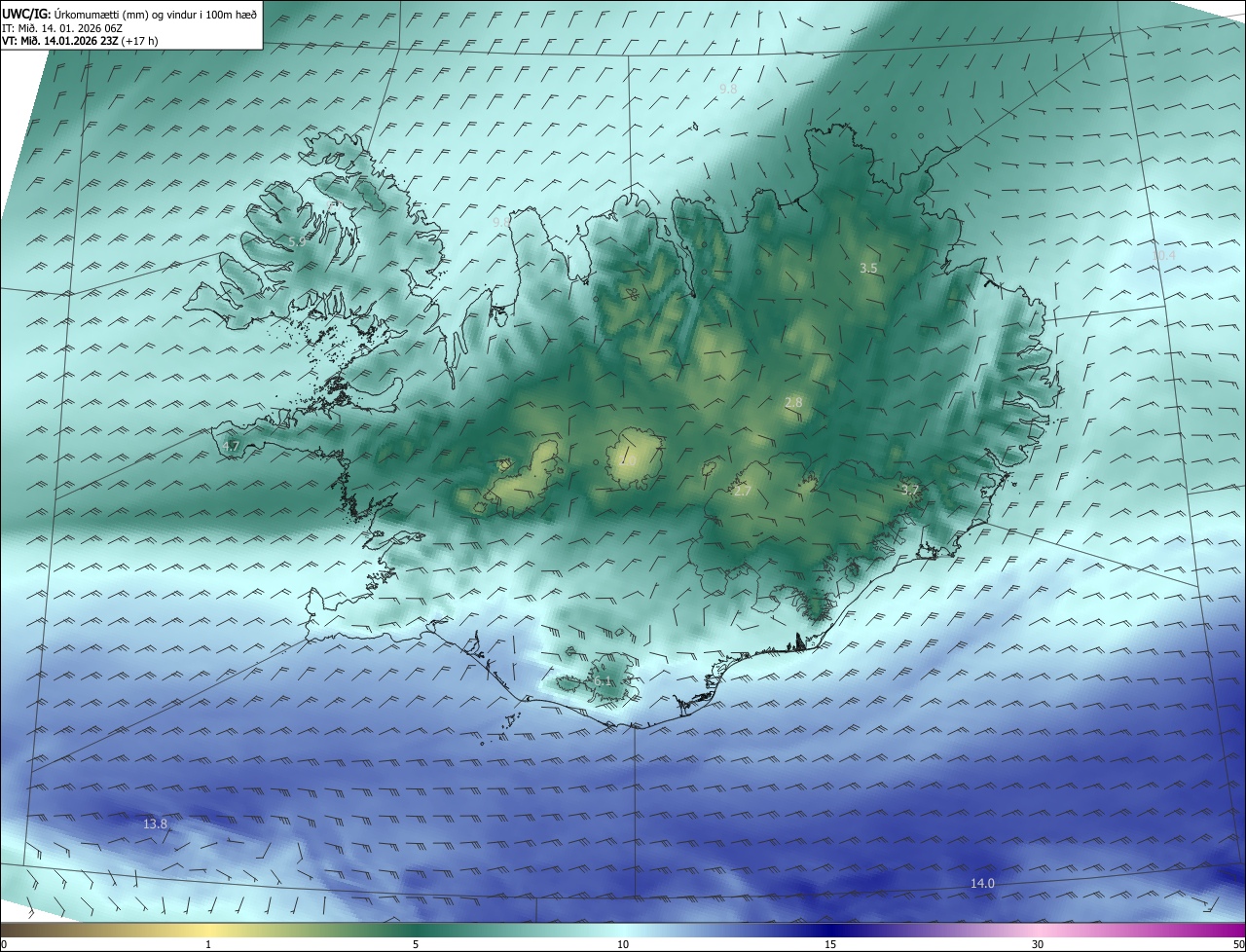Click the 10 label on the color scale
This screenshot has height=952, width=1246.
click(x=623, y=944)
